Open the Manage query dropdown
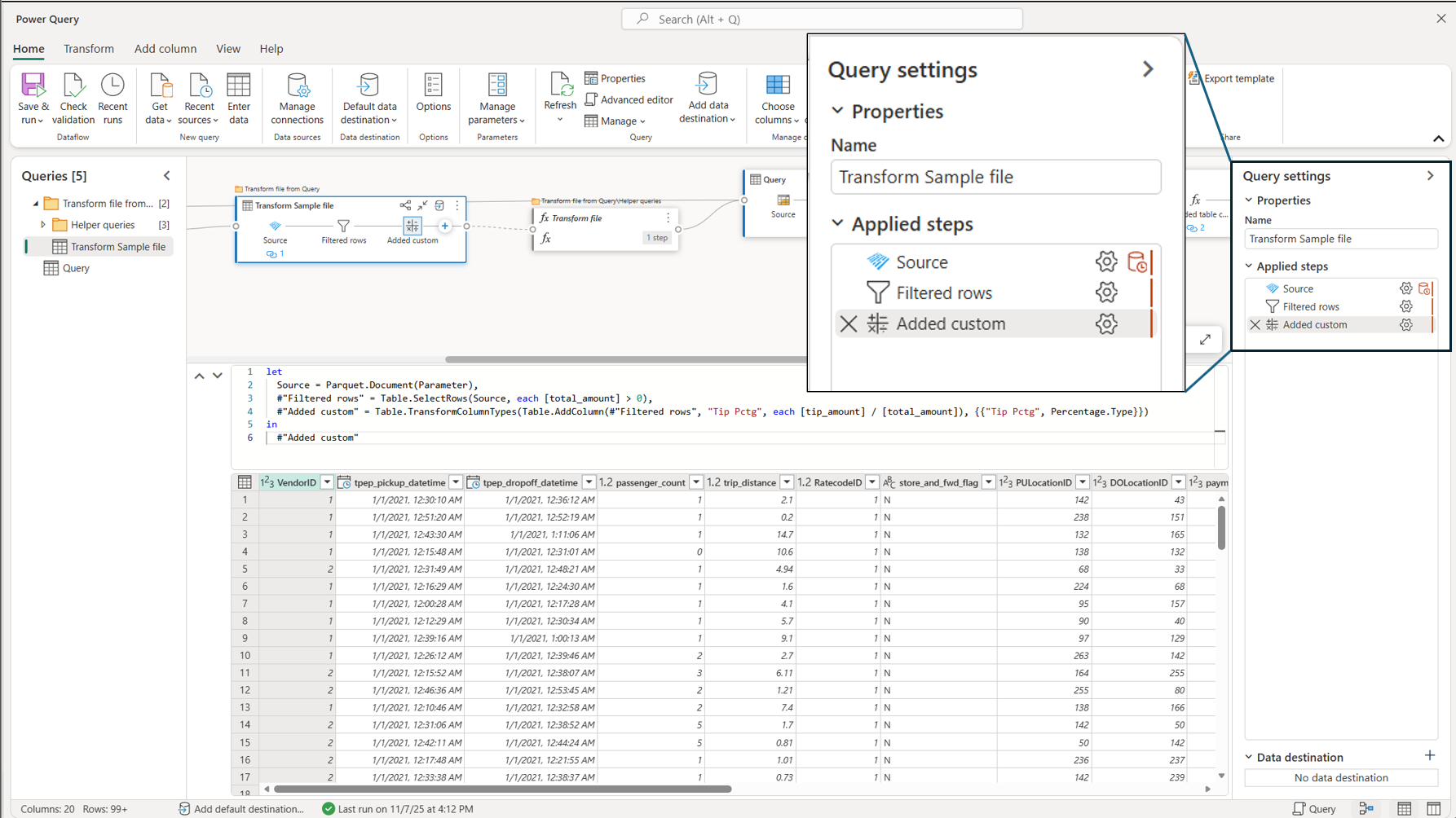The width and height of the screenshot is (1456, 818). (x=615, y=121)
